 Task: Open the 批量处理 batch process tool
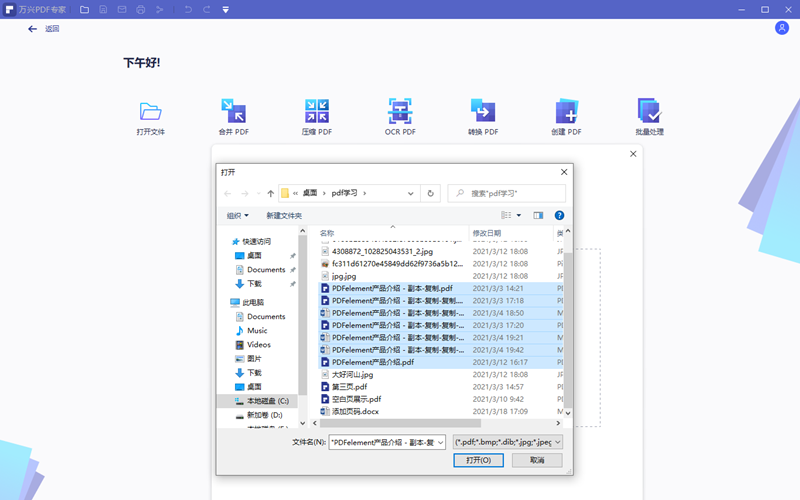tap(649, 111)
